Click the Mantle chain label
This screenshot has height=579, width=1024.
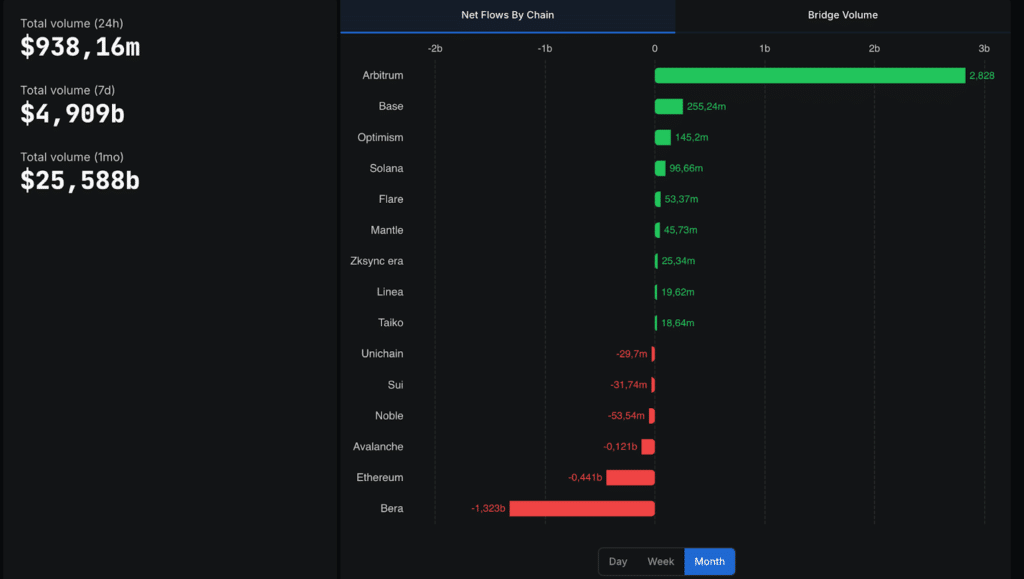click(387, 230)
